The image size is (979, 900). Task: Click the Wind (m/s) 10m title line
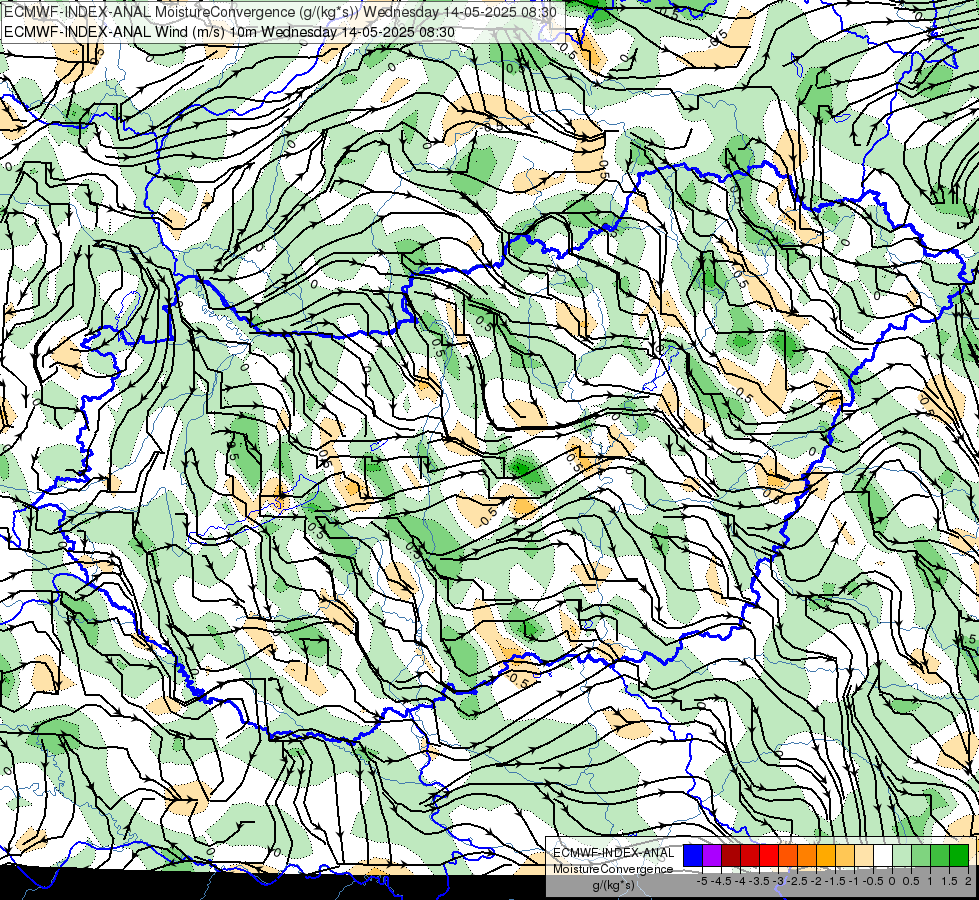click(229, 32)
